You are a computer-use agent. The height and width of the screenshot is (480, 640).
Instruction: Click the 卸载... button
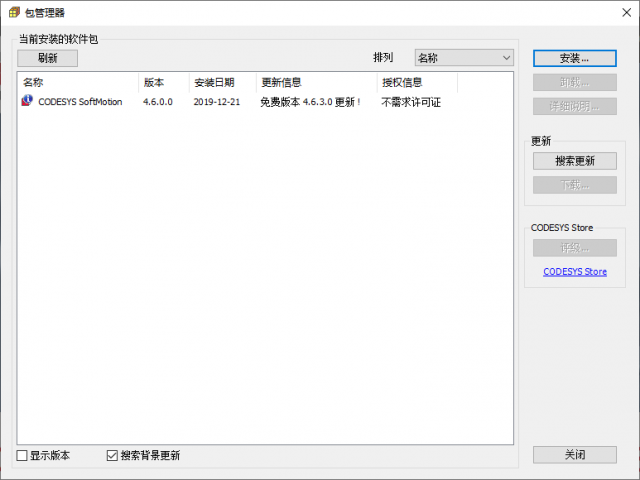(574, 82)
